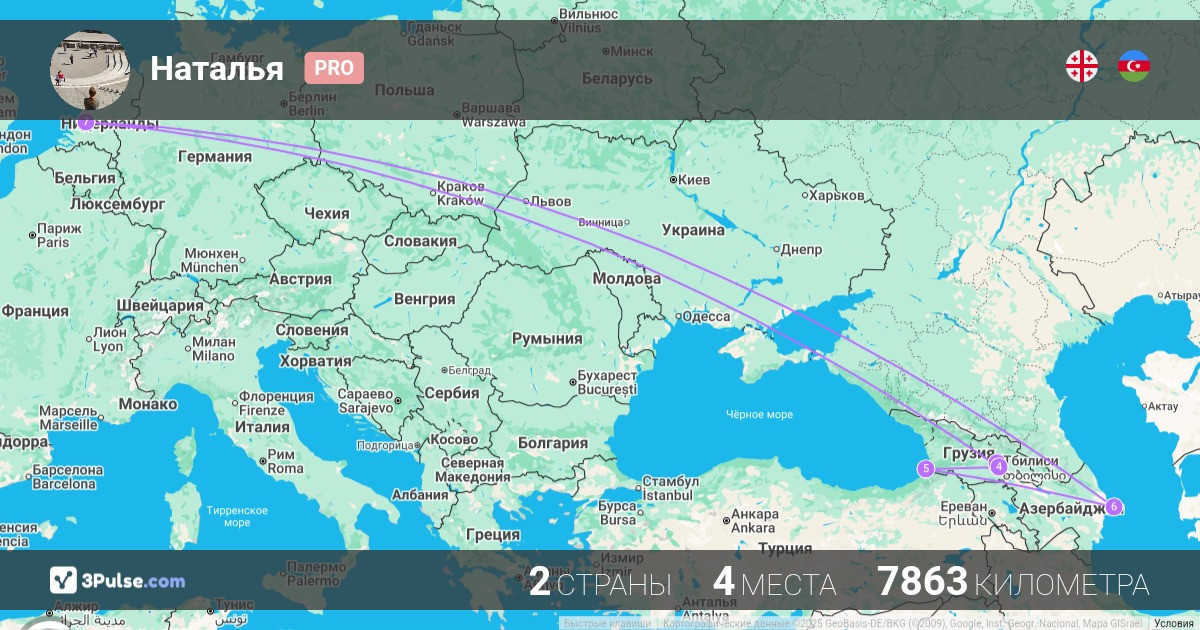Select map marker 7 in the Netherlands
This screenshot has width=1200, height=630.
pyautogui.click(x=86, y=123)
